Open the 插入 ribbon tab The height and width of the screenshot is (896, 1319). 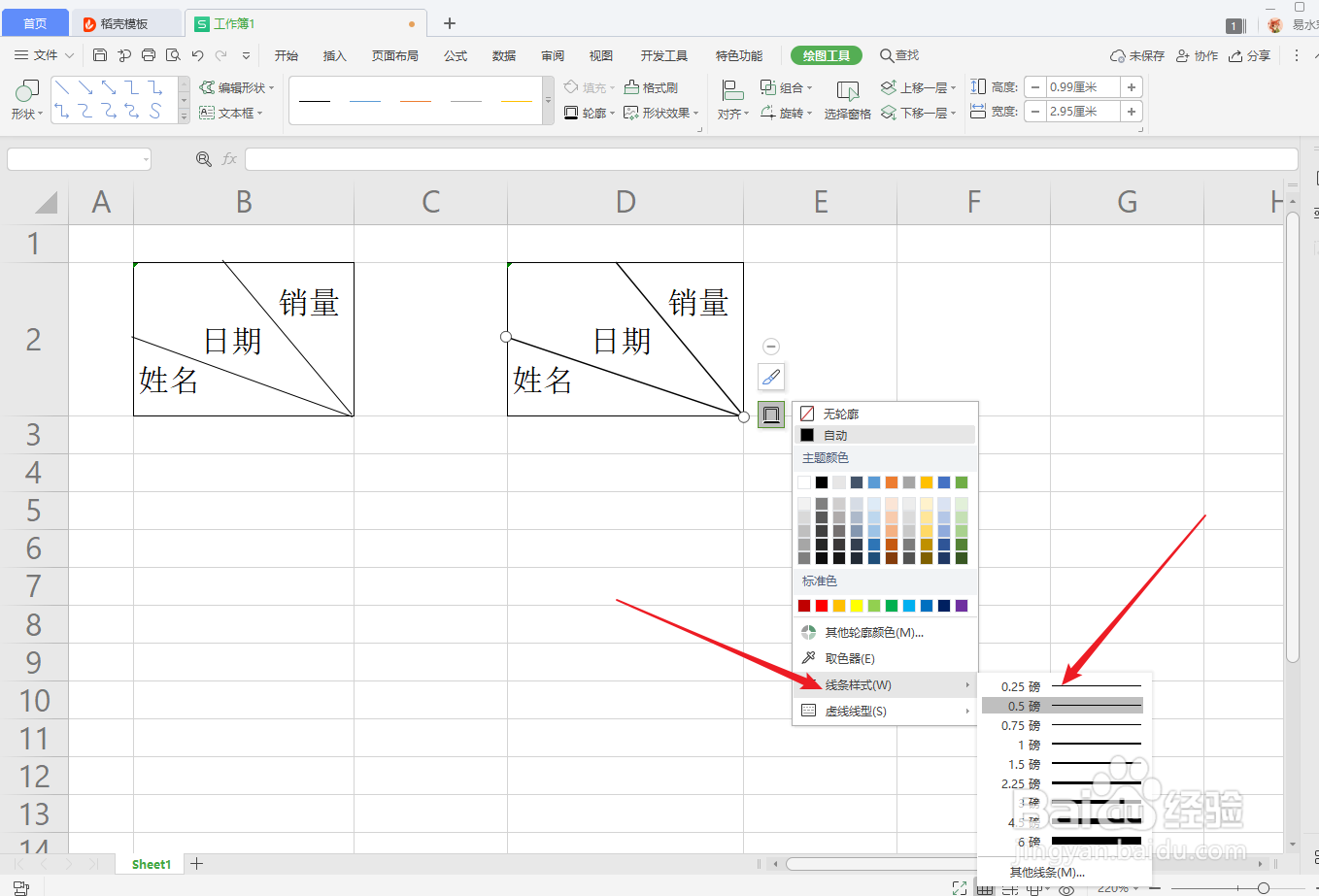tap(335, 55)
